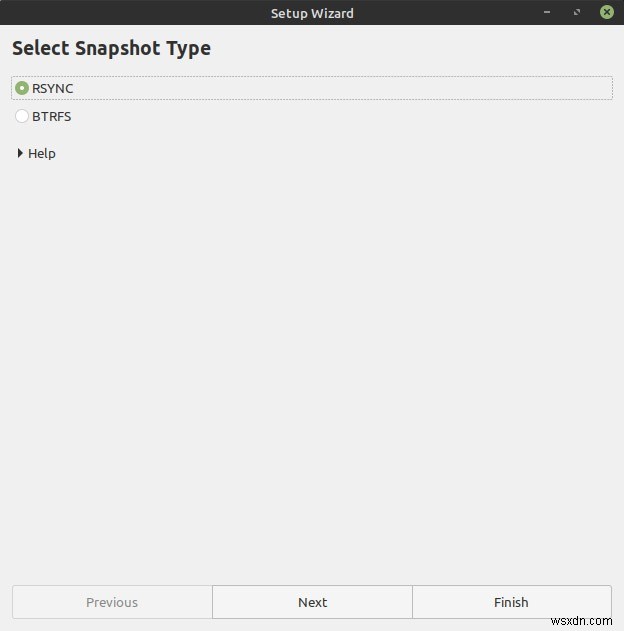Go back with the Previous button
The height and width of the screenshot is (631, 624).
pyautogui.click(x=112, y=602)
